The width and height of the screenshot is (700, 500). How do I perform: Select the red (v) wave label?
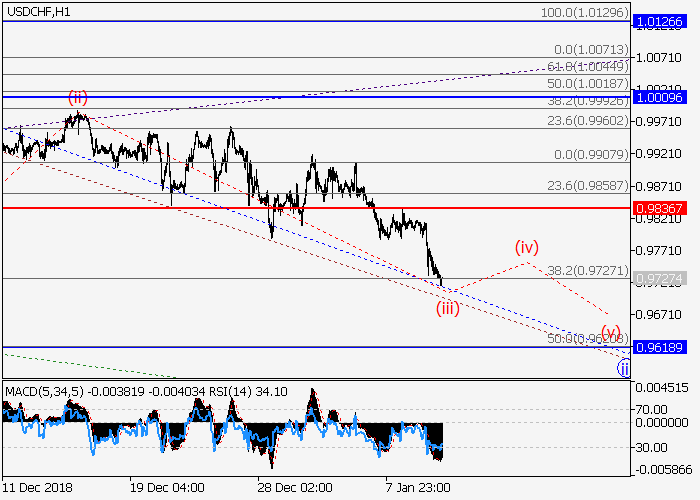coord(611,332)
